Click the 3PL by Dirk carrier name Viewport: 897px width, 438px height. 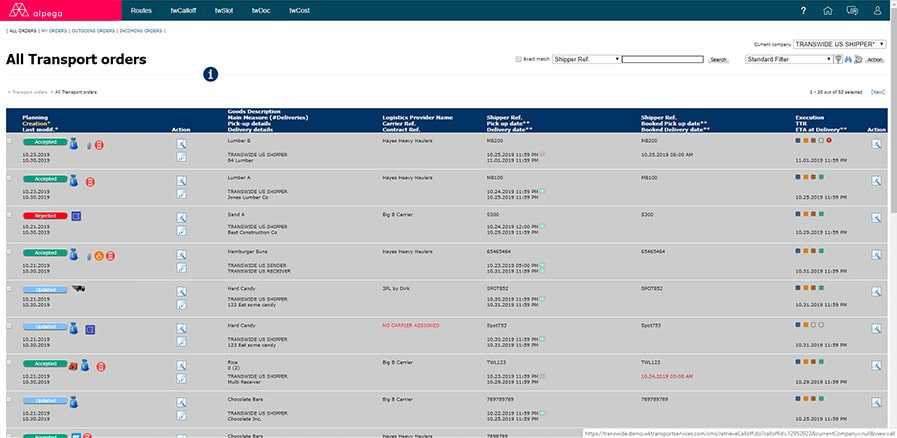[396, 289]
